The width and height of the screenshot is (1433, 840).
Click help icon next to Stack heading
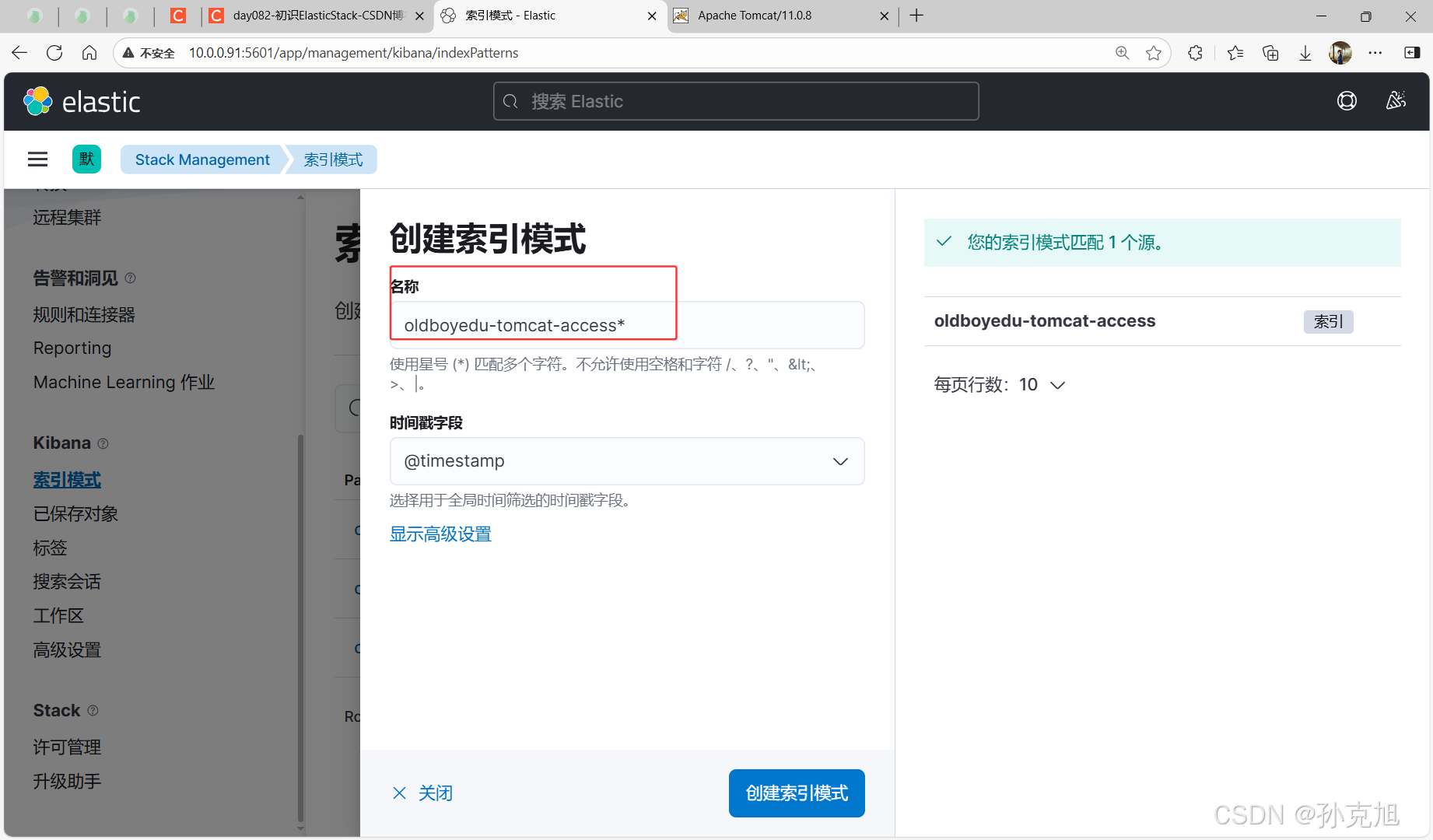[x=93, y=711]
